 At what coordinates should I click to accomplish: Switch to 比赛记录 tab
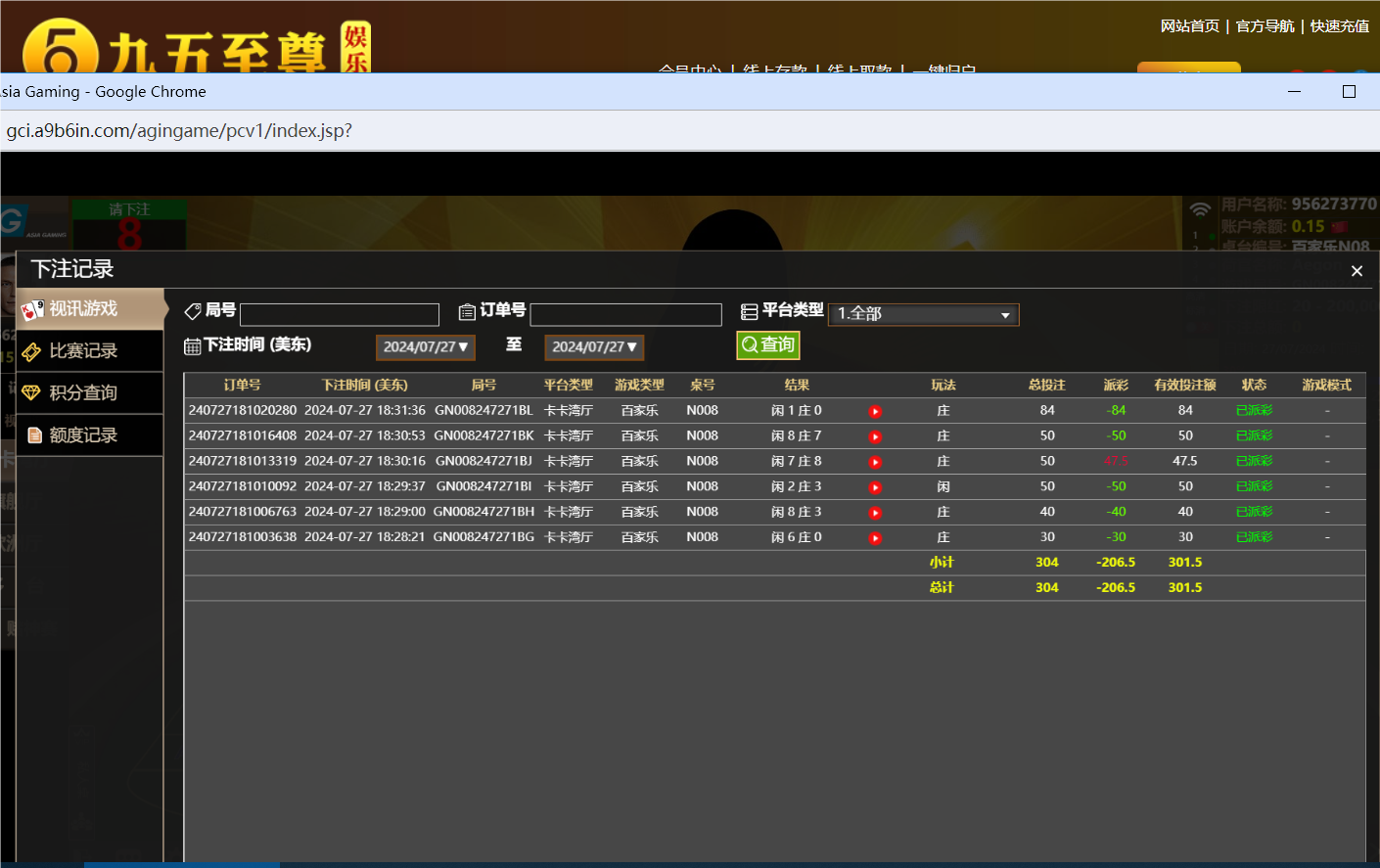tap(90, 351)
